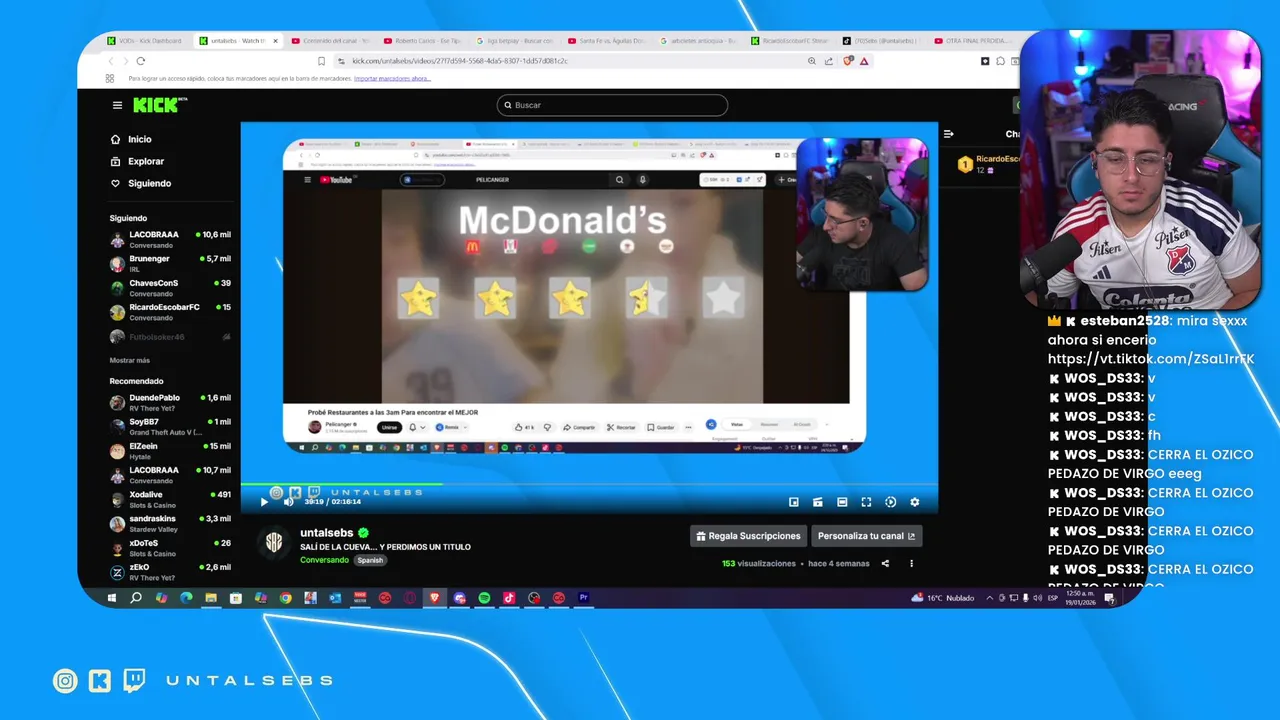Open weather widget 16°C Nublado
The image size is (1280, 720).
pos(943,598)
